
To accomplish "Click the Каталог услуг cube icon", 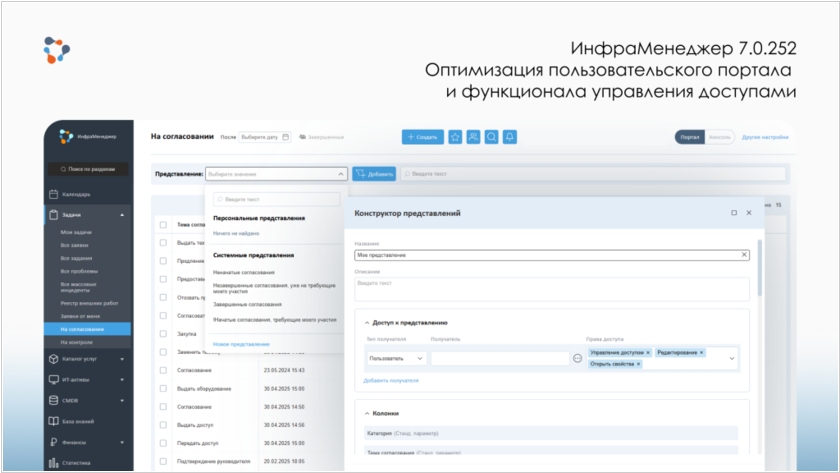I will pyautogui.click(x=54, y=359).
